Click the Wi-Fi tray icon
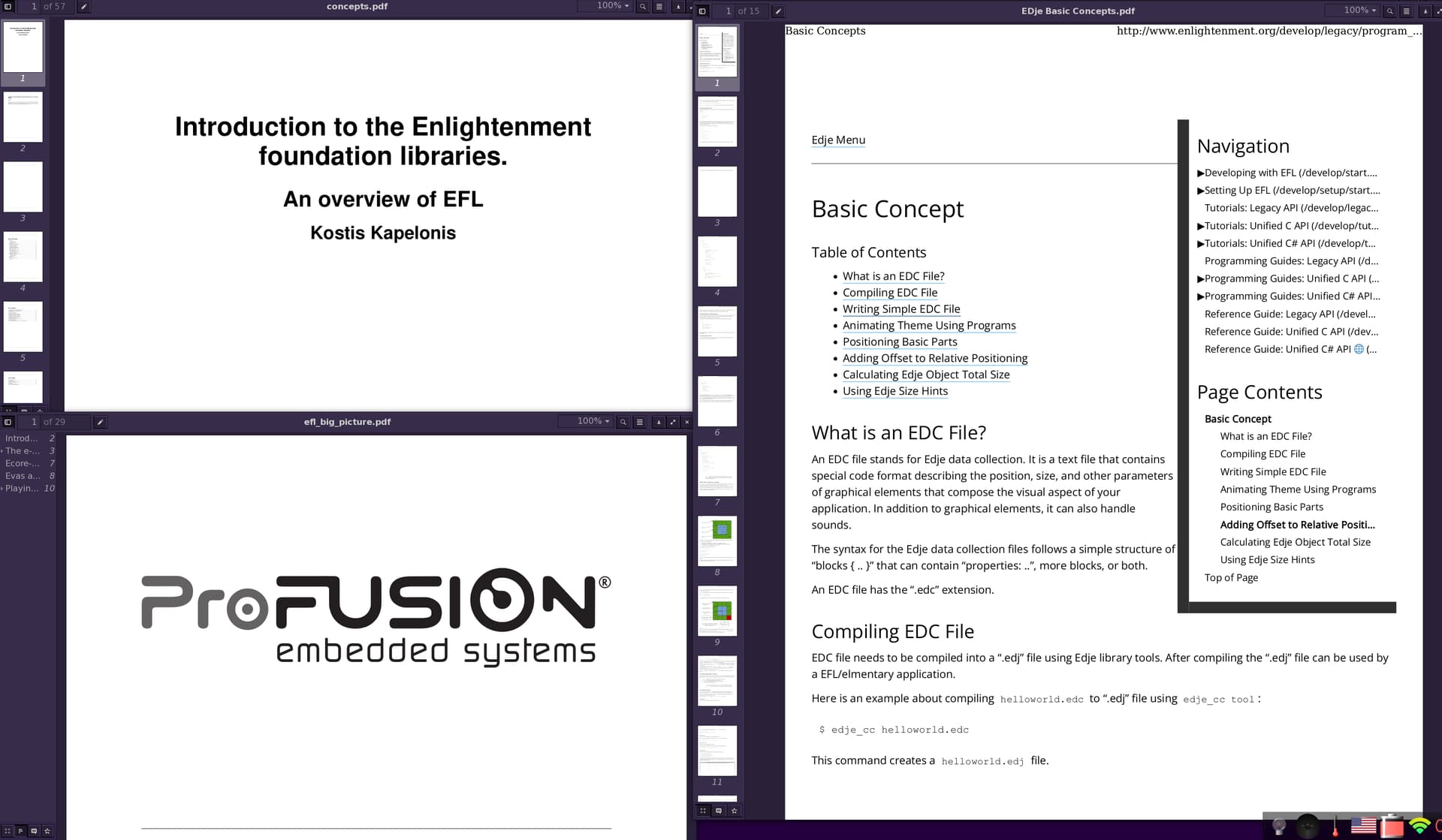The image size is (1442, 840). 1419,826
